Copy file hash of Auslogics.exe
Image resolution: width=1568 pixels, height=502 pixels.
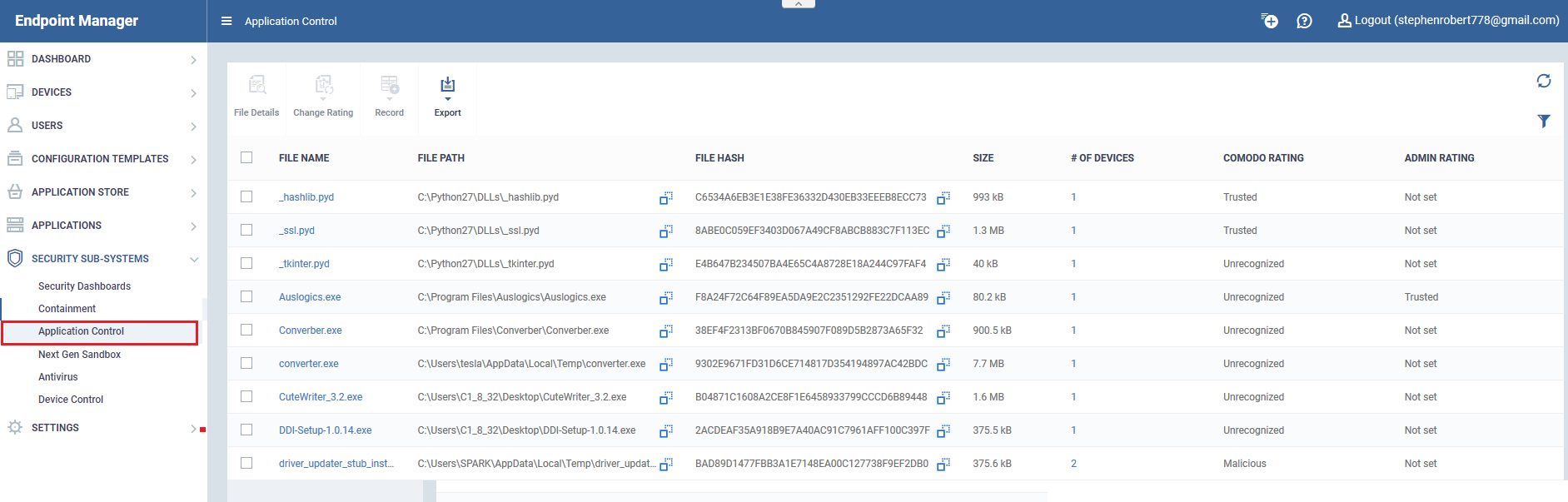tap(943, 298)
